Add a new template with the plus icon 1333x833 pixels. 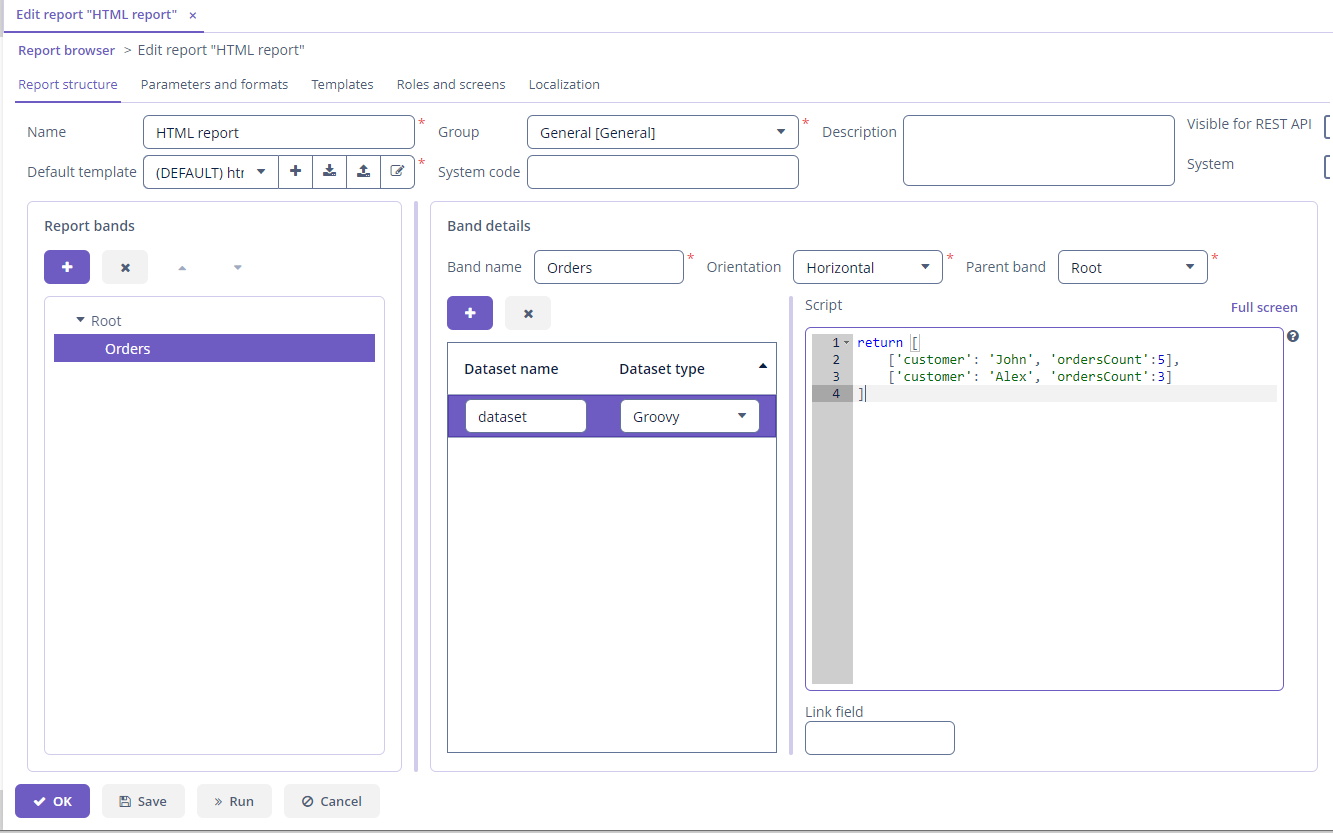295,171
